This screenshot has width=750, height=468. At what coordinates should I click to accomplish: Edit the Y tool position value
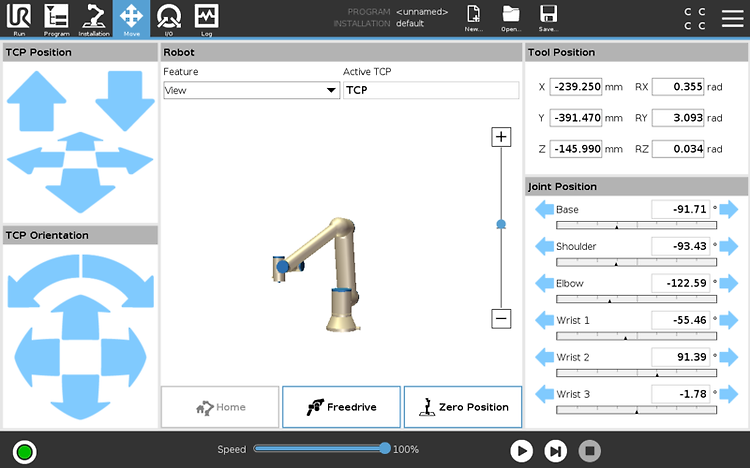pos(575,118)
